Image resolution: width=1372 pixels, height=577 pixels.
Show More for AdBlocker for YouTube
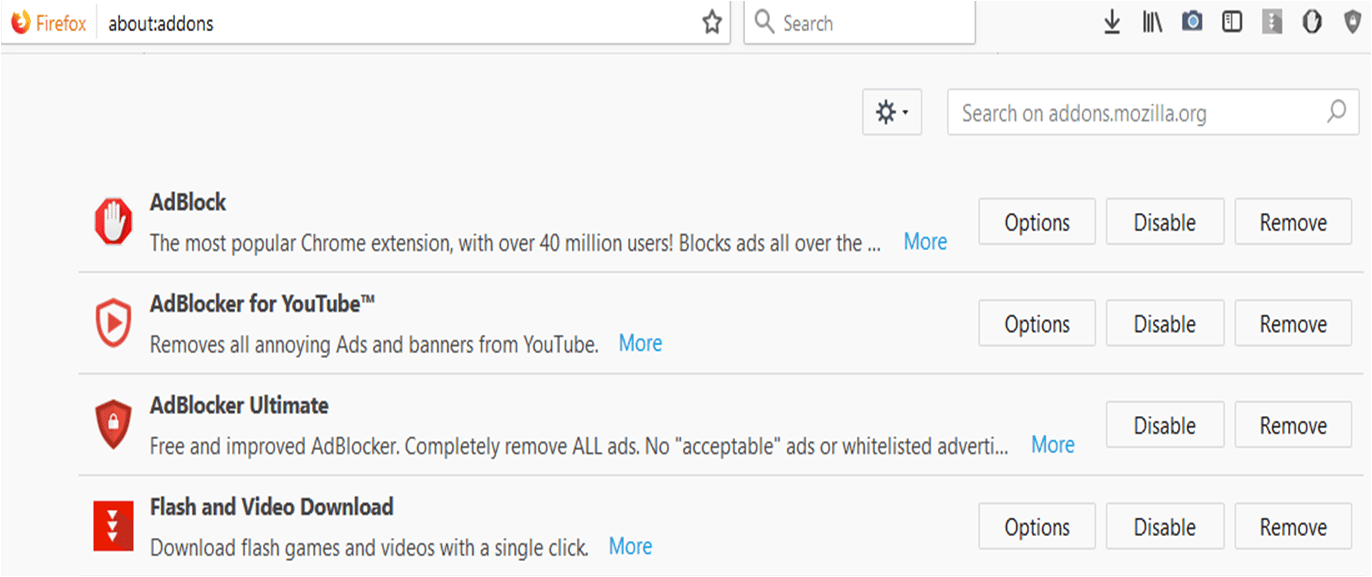point(640,343)
